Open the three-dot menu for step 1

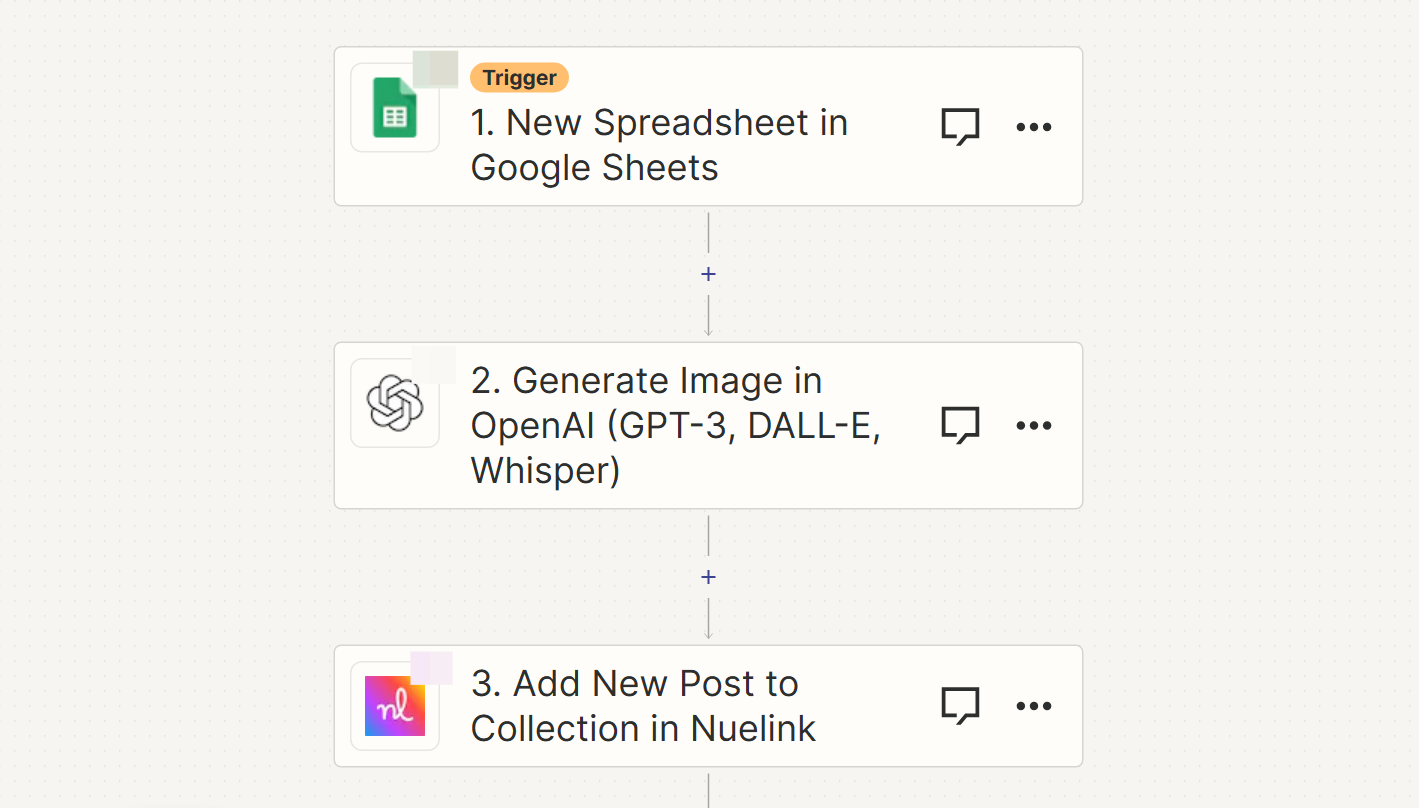pos(1033,127)
